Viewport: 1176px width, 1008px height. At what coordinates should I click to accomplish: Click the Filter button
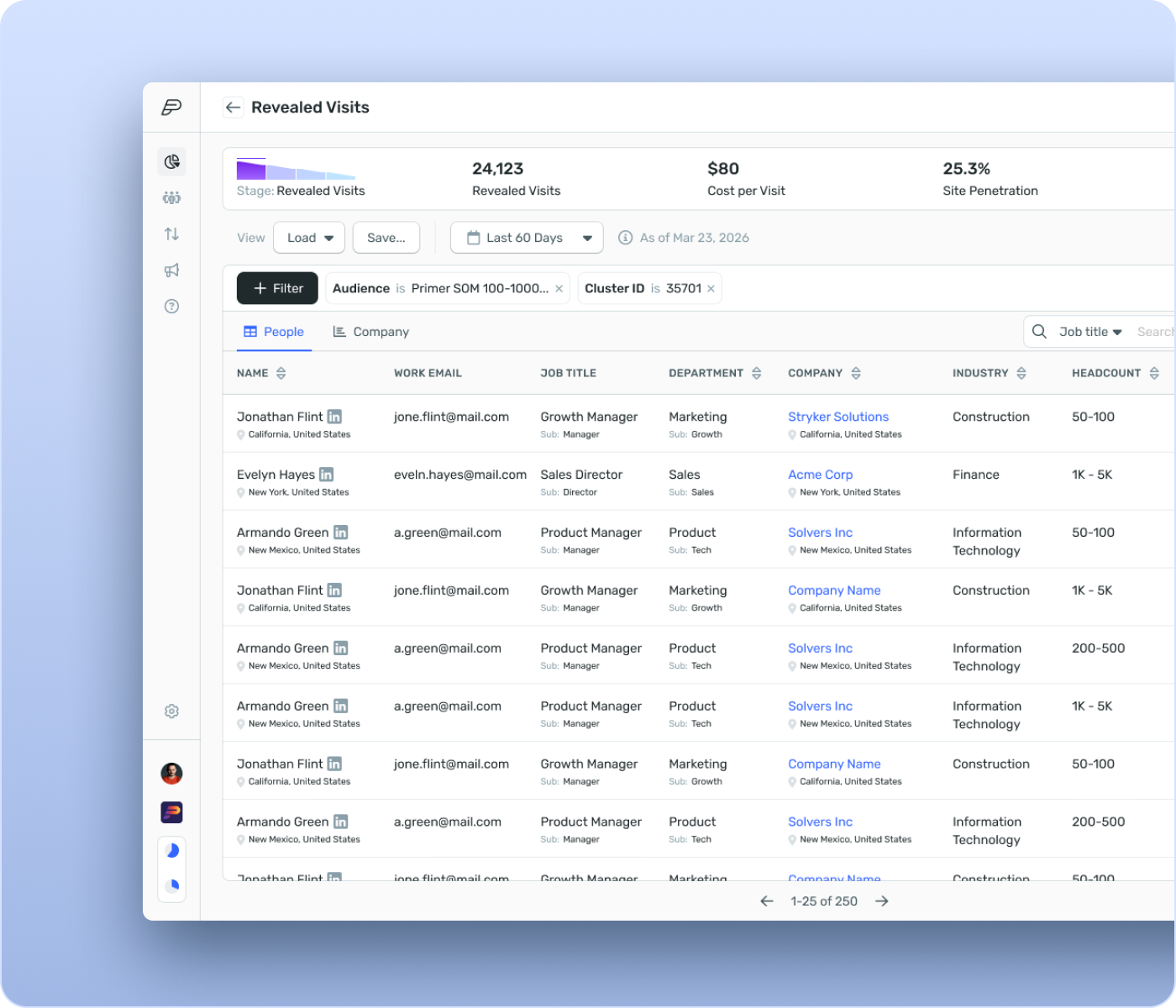277,288
